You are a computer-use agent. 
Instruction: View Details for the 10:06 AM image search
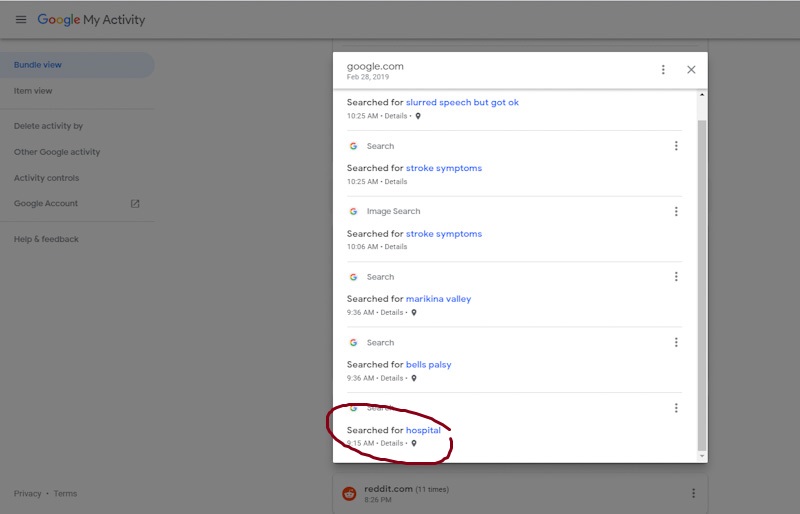coord(396,247)
